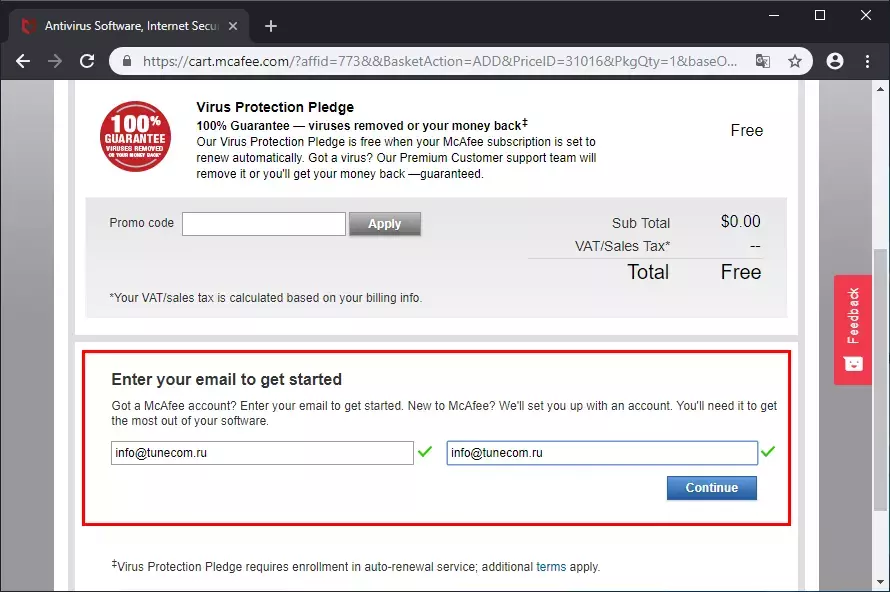This screenshot has height=592, width=890.
Task: Click 'Enter your email to get started' heading
Action: 226,379
